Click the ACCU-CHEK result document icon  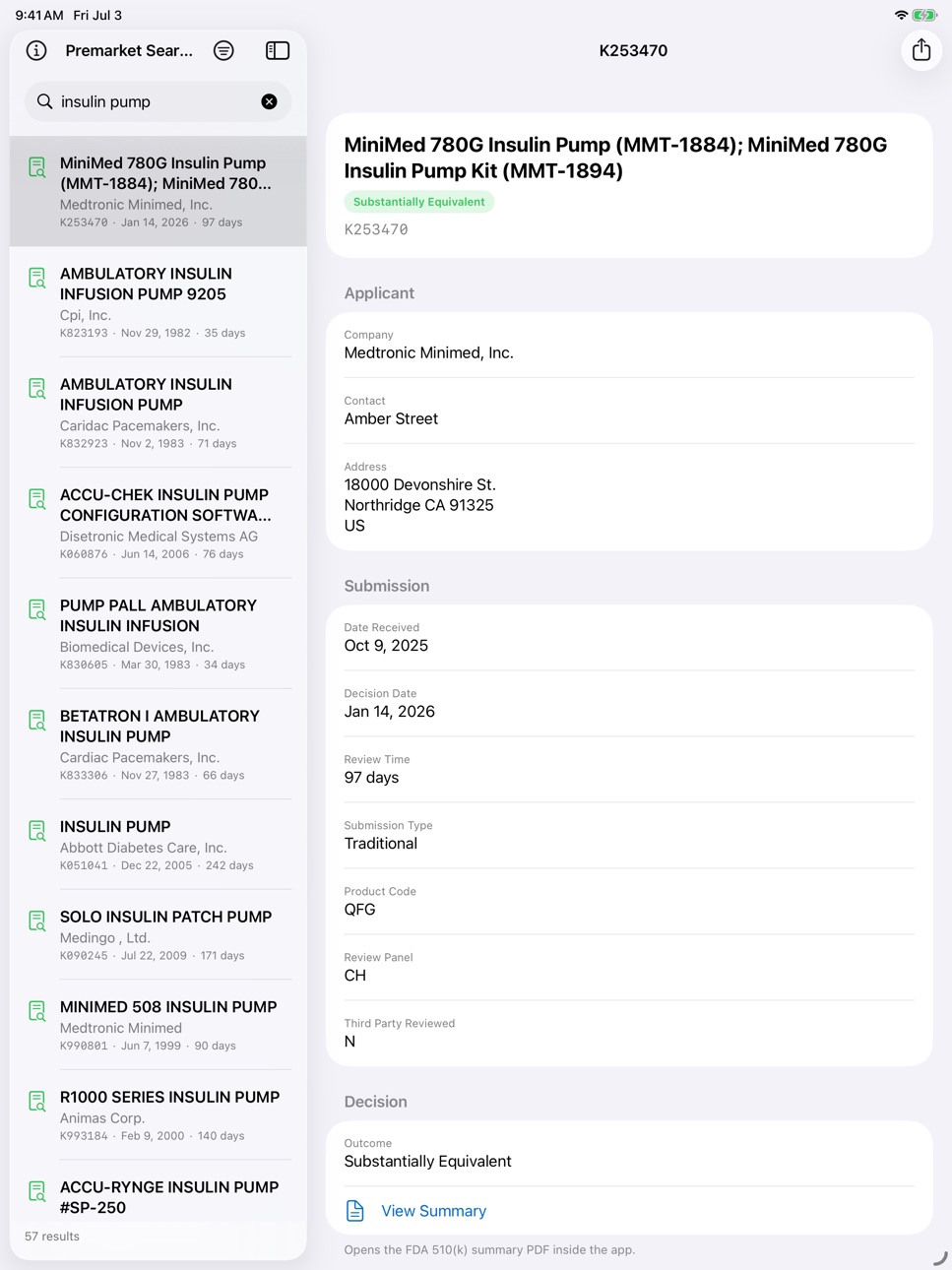coord(37,499)
